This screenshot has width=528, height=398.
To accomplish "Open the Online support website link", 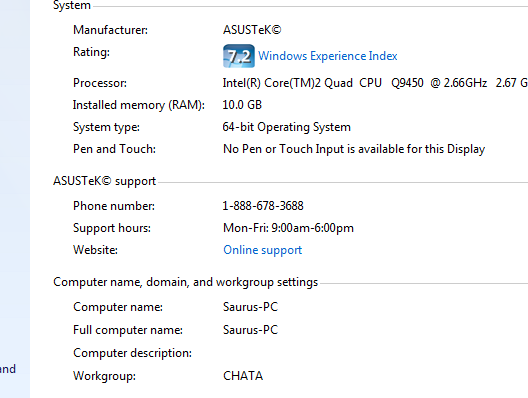I will [263, 250].
